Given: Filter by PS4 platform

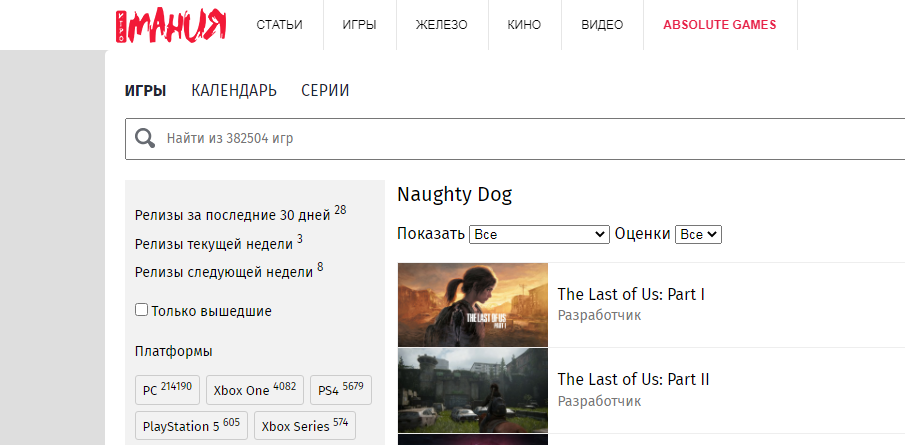Looking at the screenshot, I should [341, 390].
